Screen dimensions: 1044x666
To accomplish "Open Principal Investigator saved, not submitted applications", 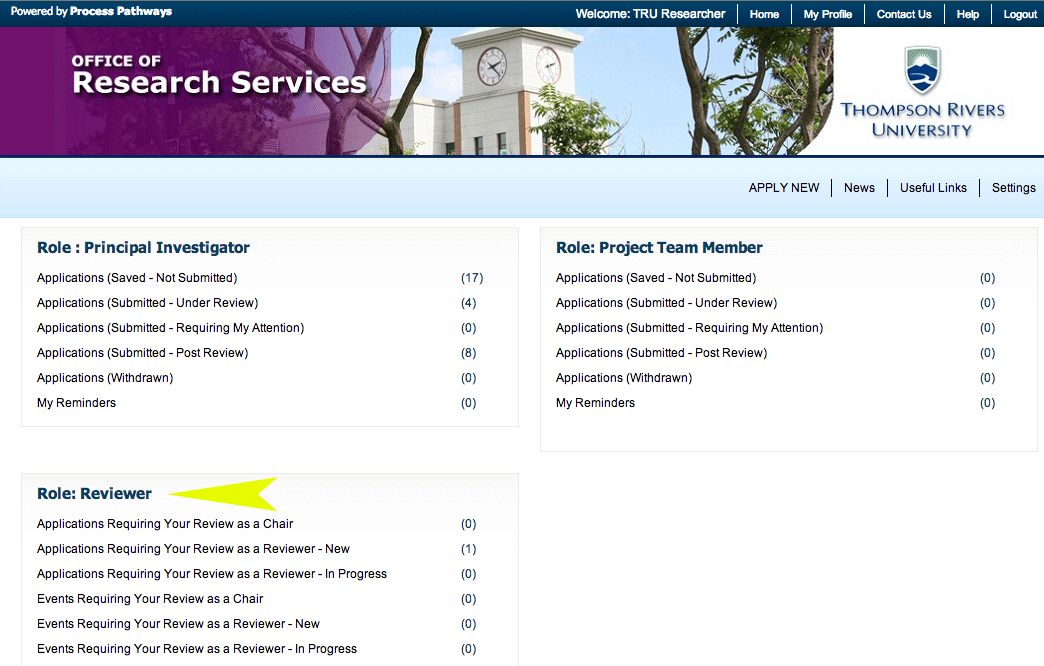I will [137, 278].
